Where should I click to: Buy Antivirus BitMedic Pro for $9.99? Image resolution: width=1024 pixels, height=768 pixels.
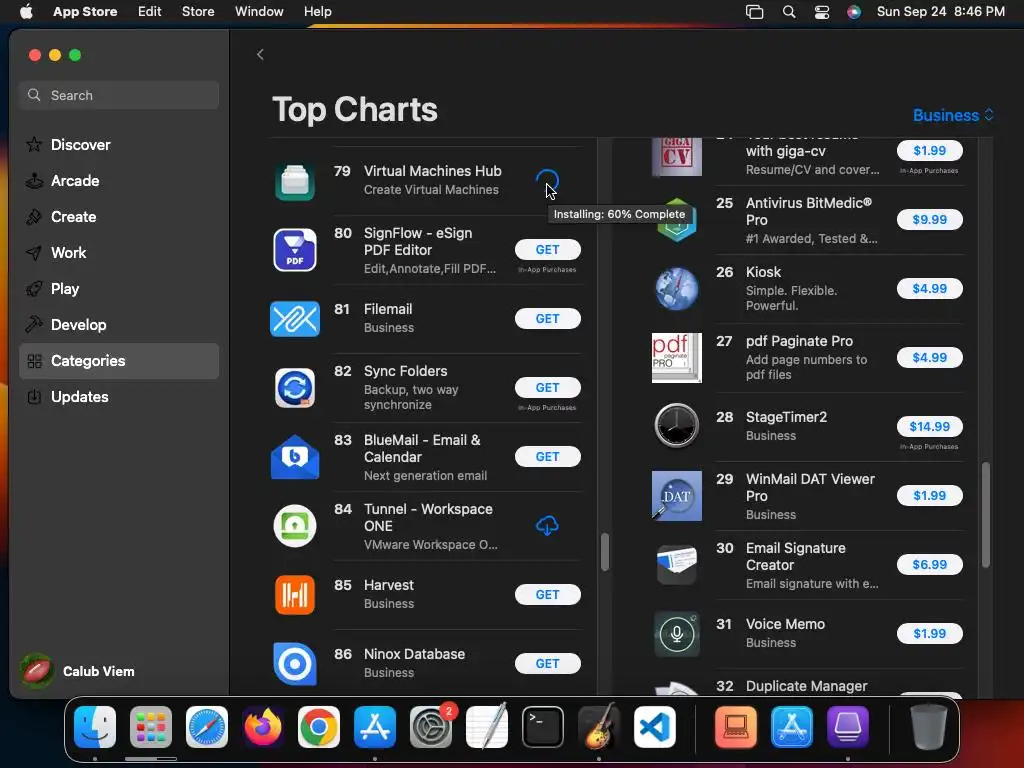929,219
